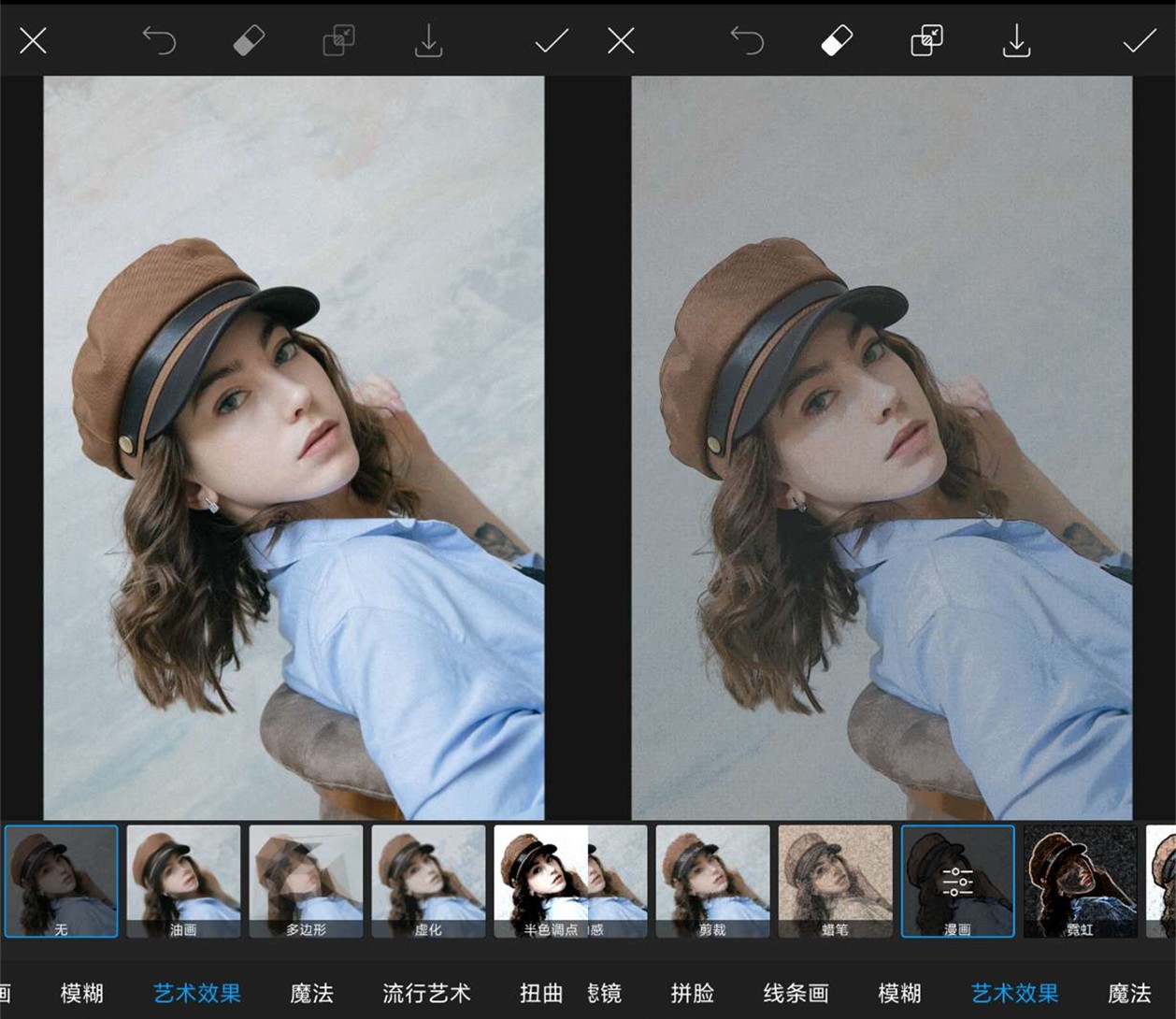
Task: Apply the 多边形 effect thumbnail
Action: [x=306, y=881]
